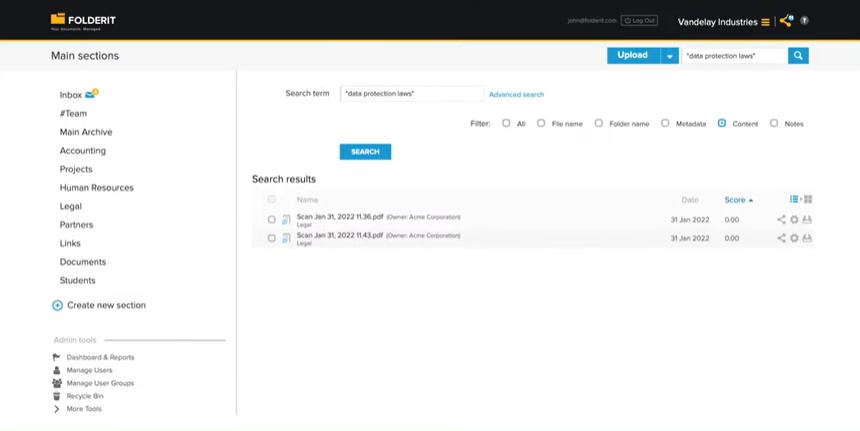Open the Advanced search link
This screenshot has height=431, width=860.
click(x=516, y=94)
